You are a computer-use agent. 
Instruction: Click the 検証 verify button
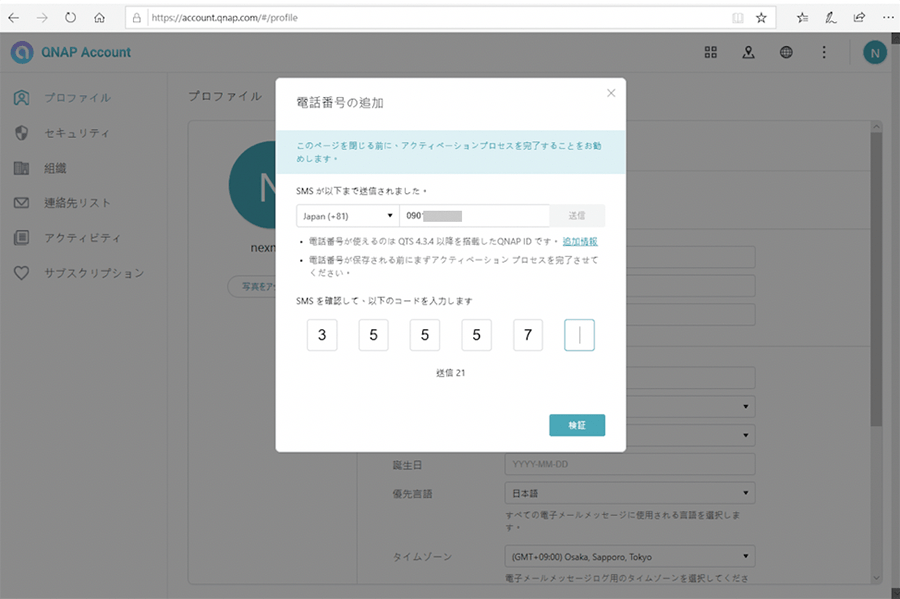point(577,425)
